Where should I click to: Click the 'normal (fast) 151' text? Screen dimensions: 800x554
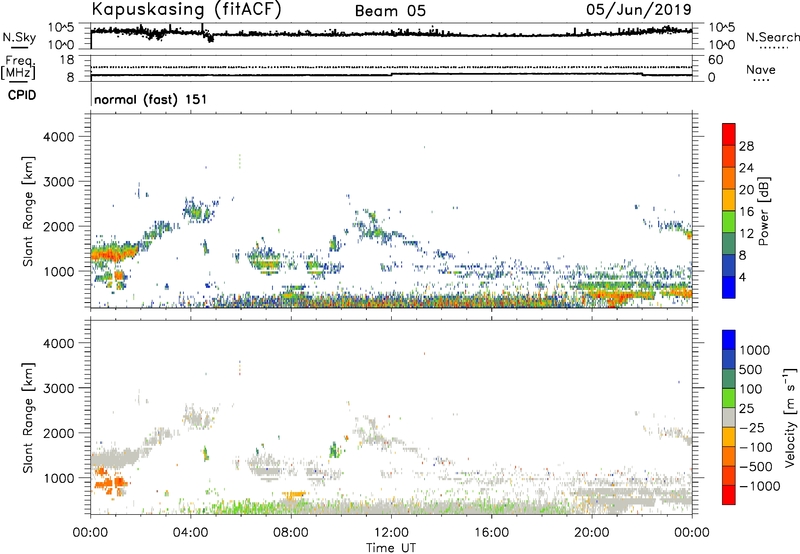[151, 99]
